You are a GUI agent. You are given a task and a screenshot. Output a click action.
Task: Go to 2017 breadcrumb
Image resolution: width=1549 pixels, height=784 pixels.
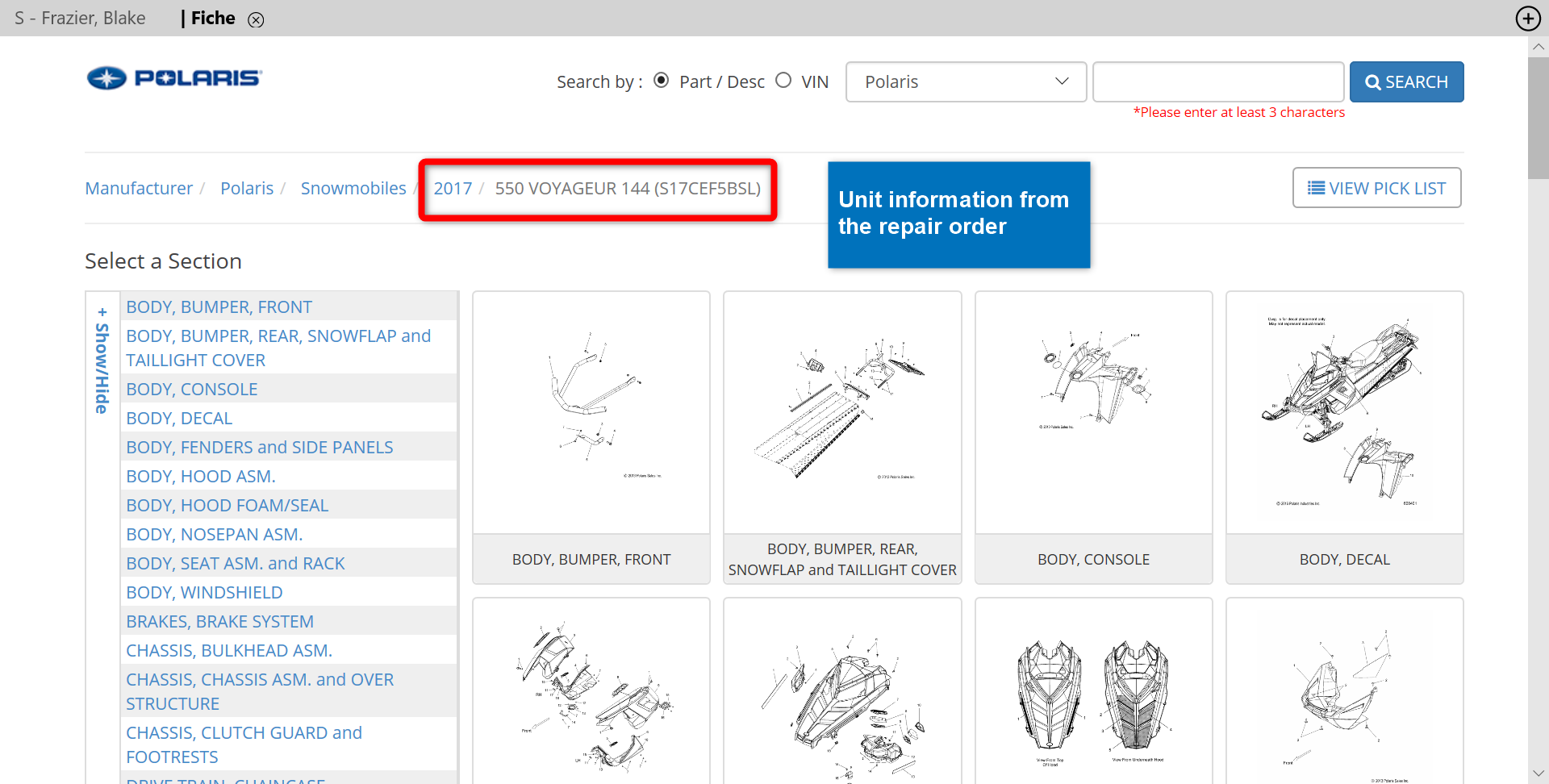[453, 188]
